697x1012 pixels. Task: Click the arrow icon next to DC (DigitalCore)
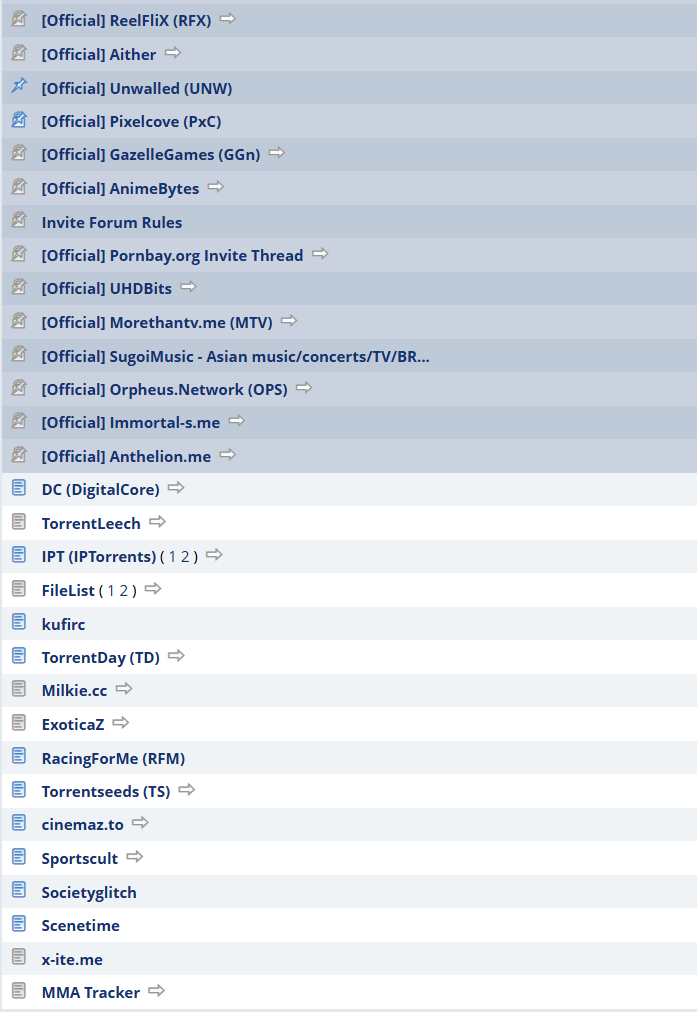click(x=176, y=488)
